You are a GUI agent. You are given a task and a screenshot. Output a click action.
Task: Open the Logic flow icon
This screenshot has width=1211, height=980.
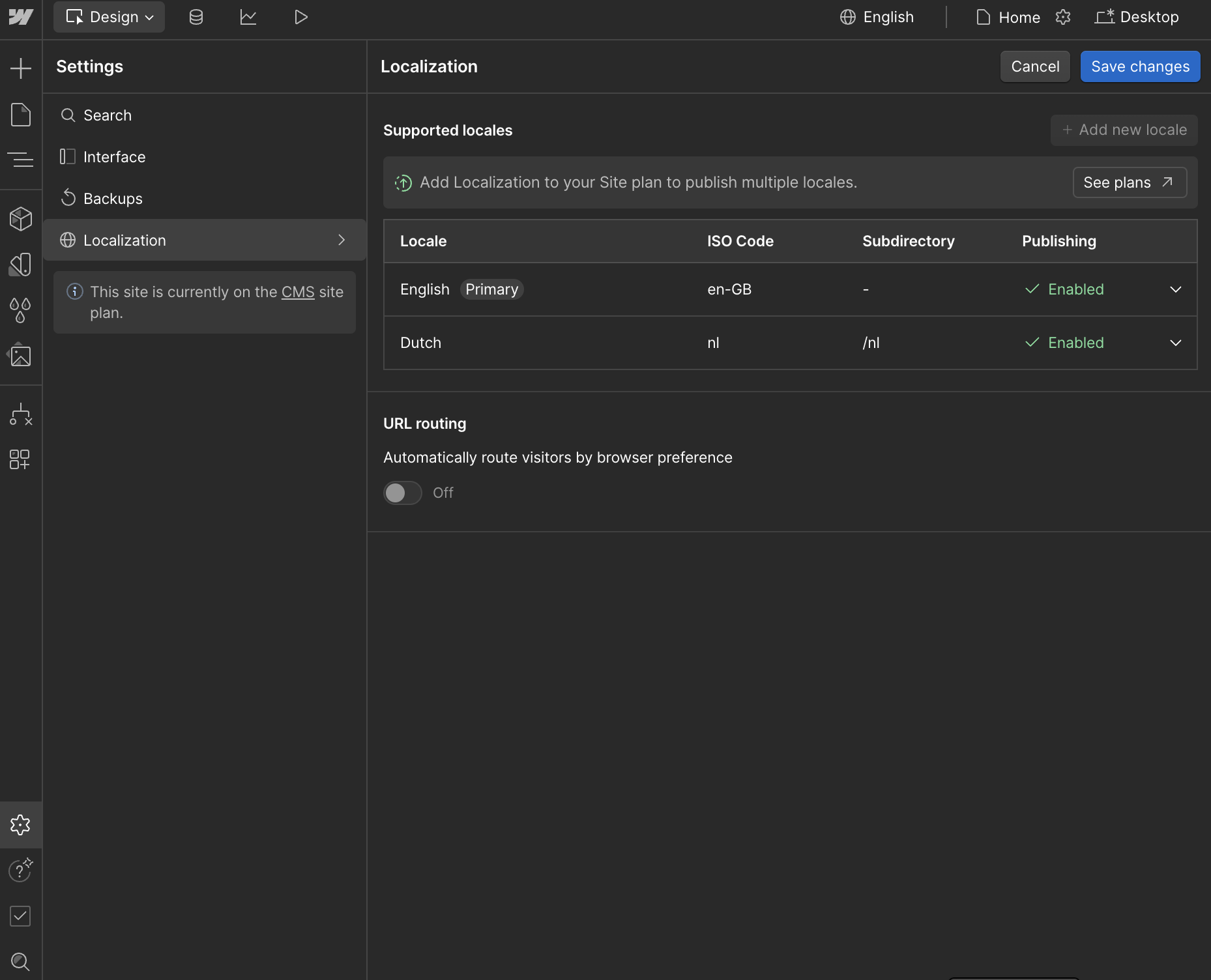[x=21, y=414]
